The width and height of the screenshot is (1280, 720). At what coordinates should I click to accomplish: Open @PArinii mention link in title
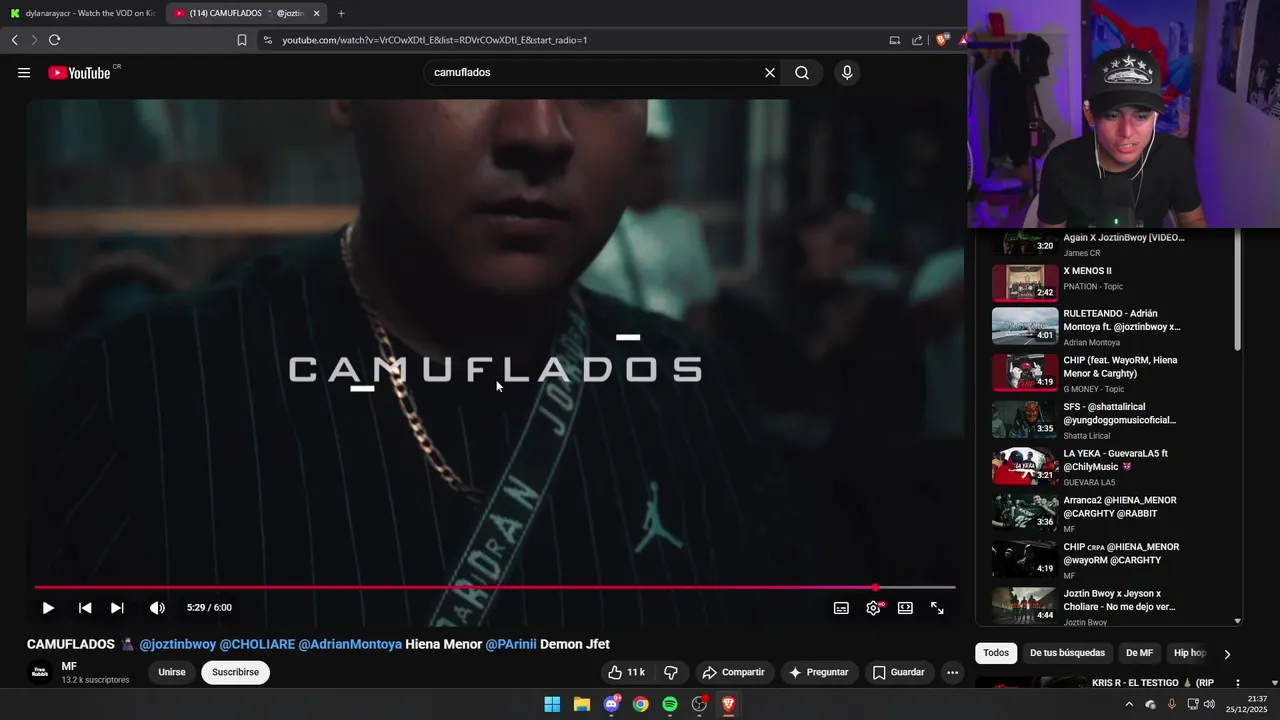(511, 644)
